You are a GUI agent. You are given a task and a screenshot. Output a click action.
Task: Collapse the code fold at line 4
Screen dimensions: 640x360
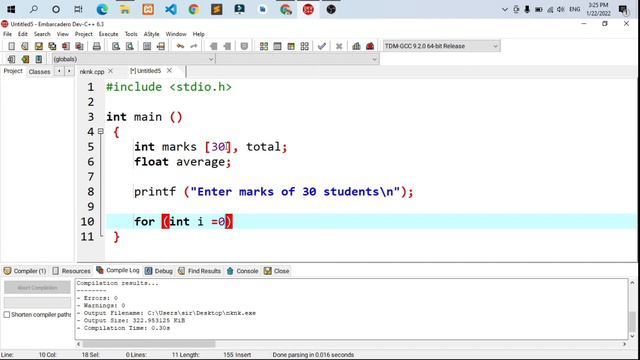[101, 131]
